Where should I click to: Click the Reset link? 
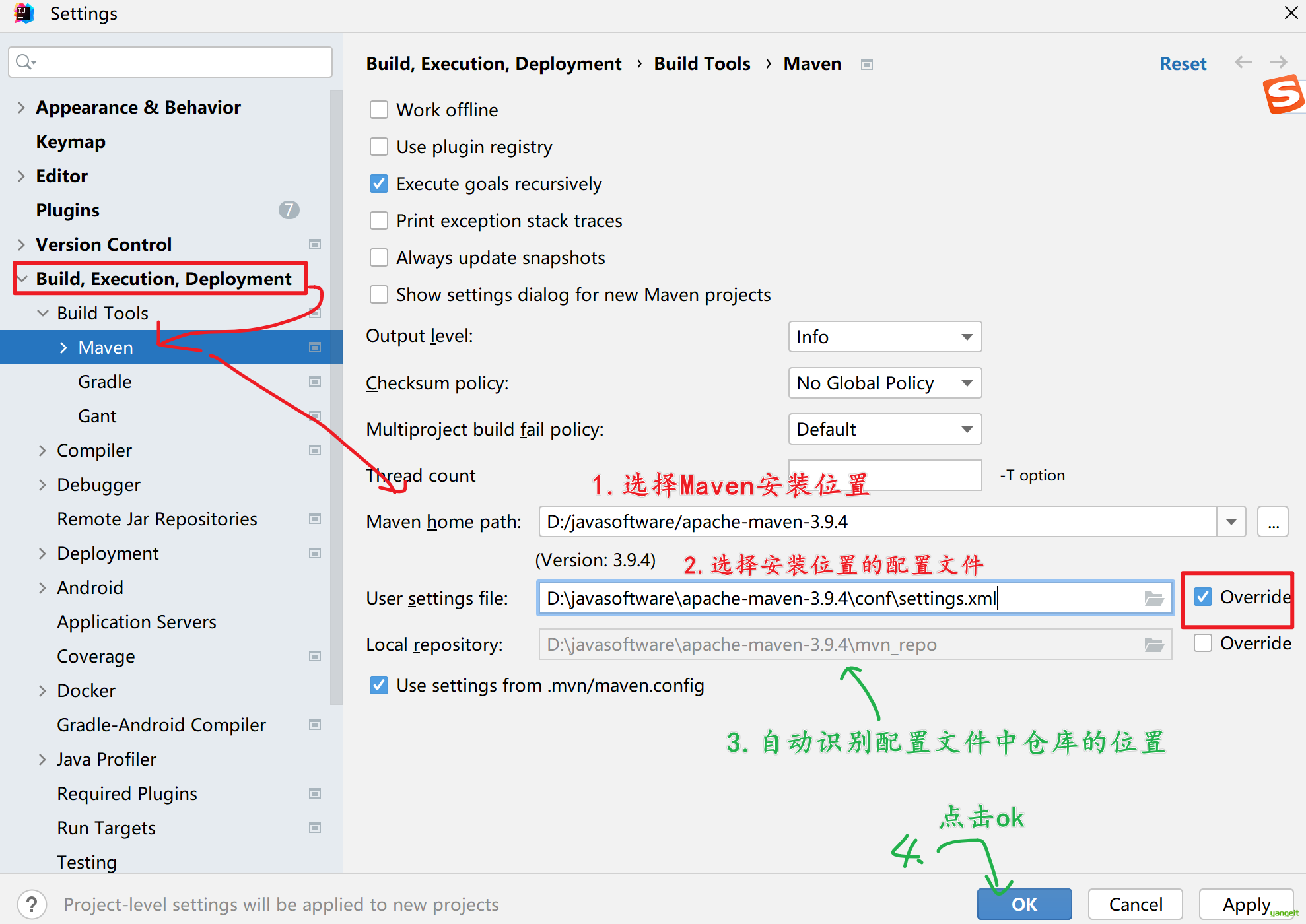[1183, 63]
